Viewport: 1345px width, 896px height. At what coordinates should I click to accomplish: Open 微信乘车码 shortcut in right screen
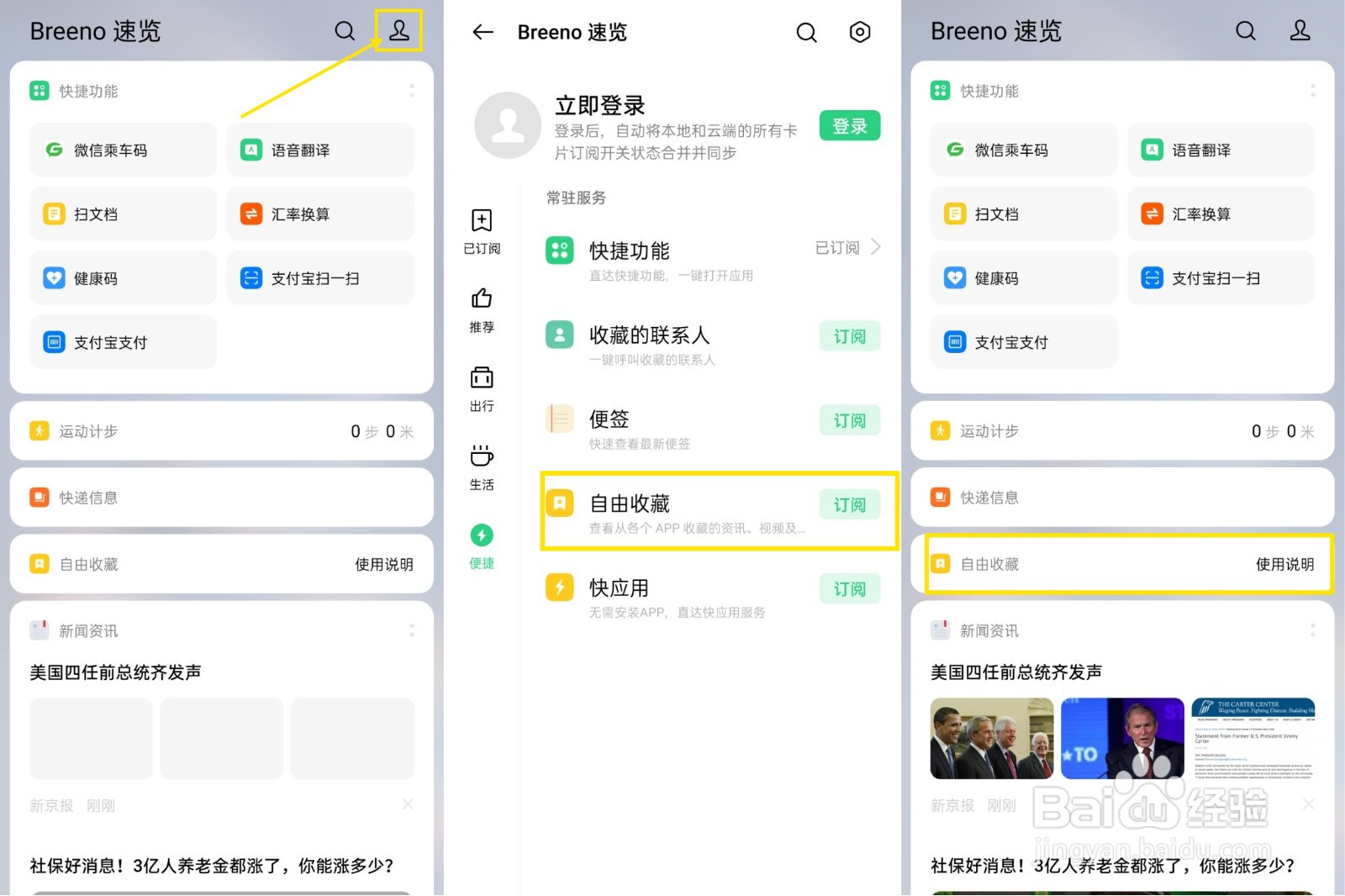coord(1024,150)
